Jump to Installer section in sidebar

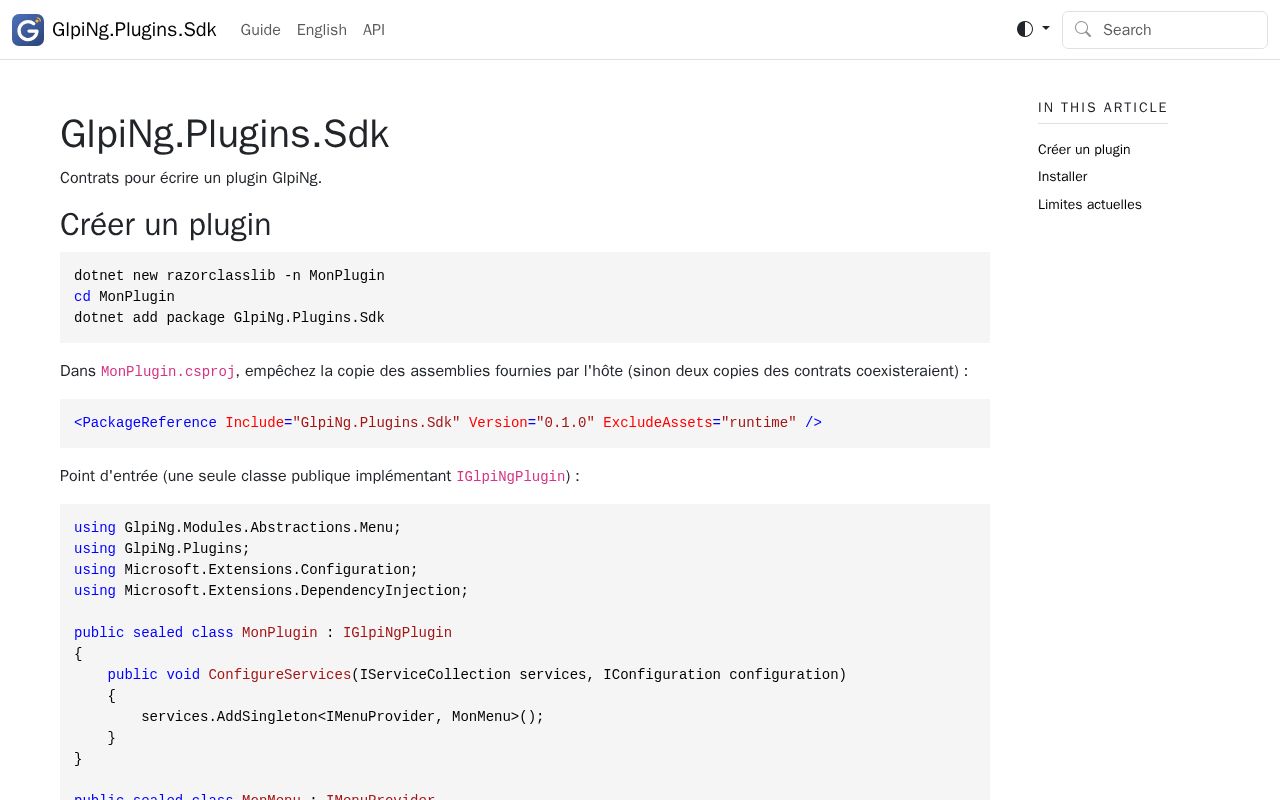1062,176
